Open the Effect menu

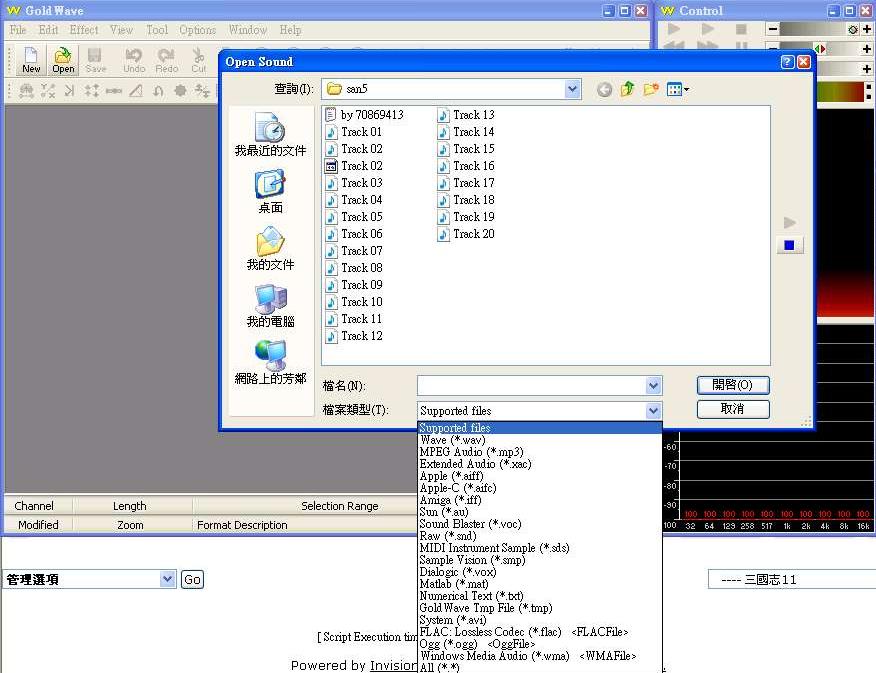coord(84,30)
